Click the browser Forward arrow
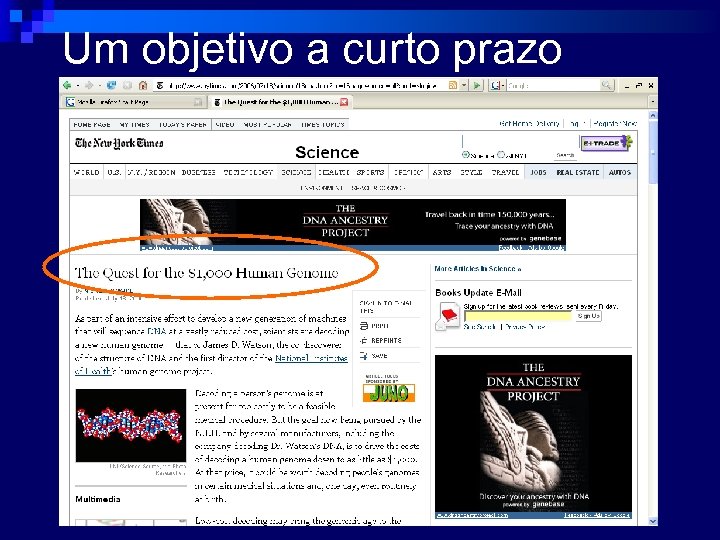This screenshot has height=540, width=720. click(x=89, y=85)
